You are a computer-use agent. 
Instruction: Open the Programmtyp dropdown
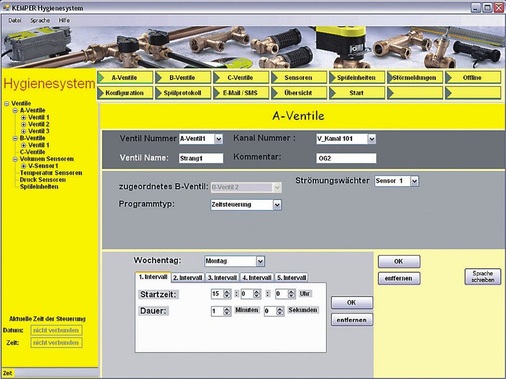tap(277, 205)
